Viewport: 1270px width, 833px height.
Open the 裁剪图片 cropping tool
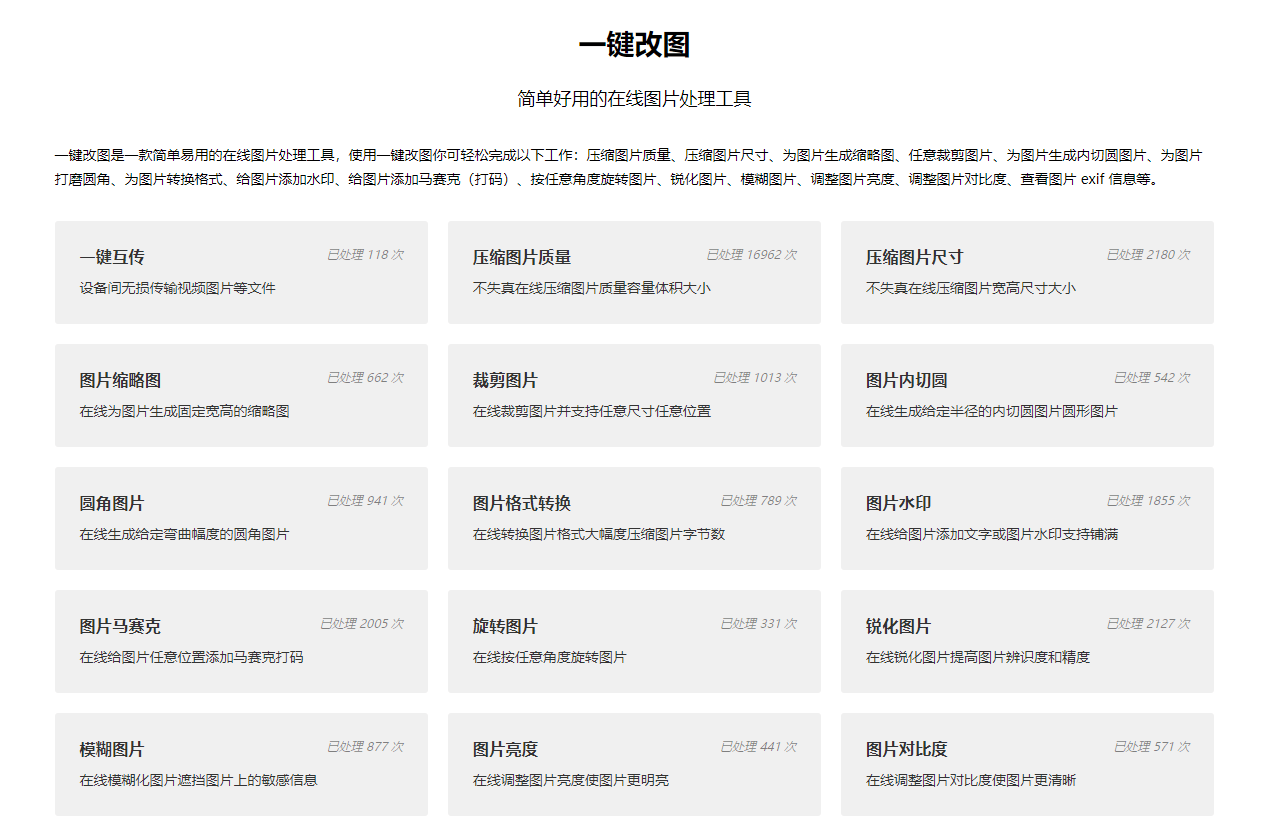pyautogui.click(x=633, y=395)
